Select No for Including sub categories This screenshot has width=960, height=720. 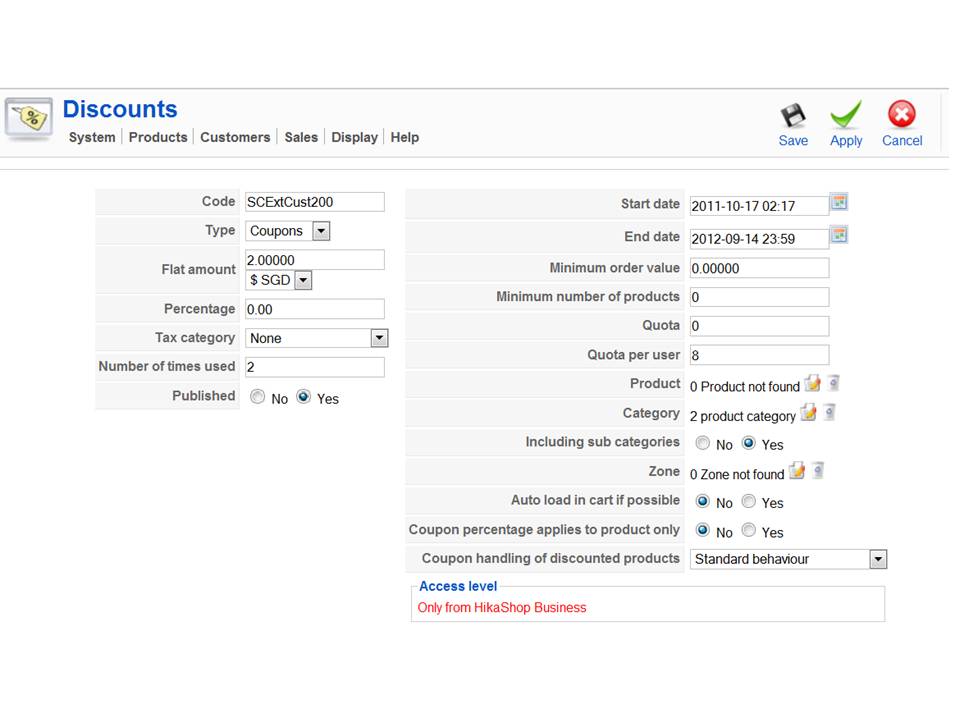pyautogui.click(x=703, y=443)
